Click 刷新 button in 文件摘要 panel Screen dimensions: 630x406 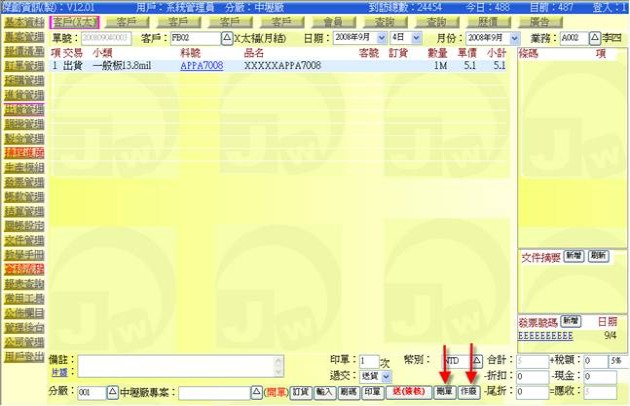598,256
